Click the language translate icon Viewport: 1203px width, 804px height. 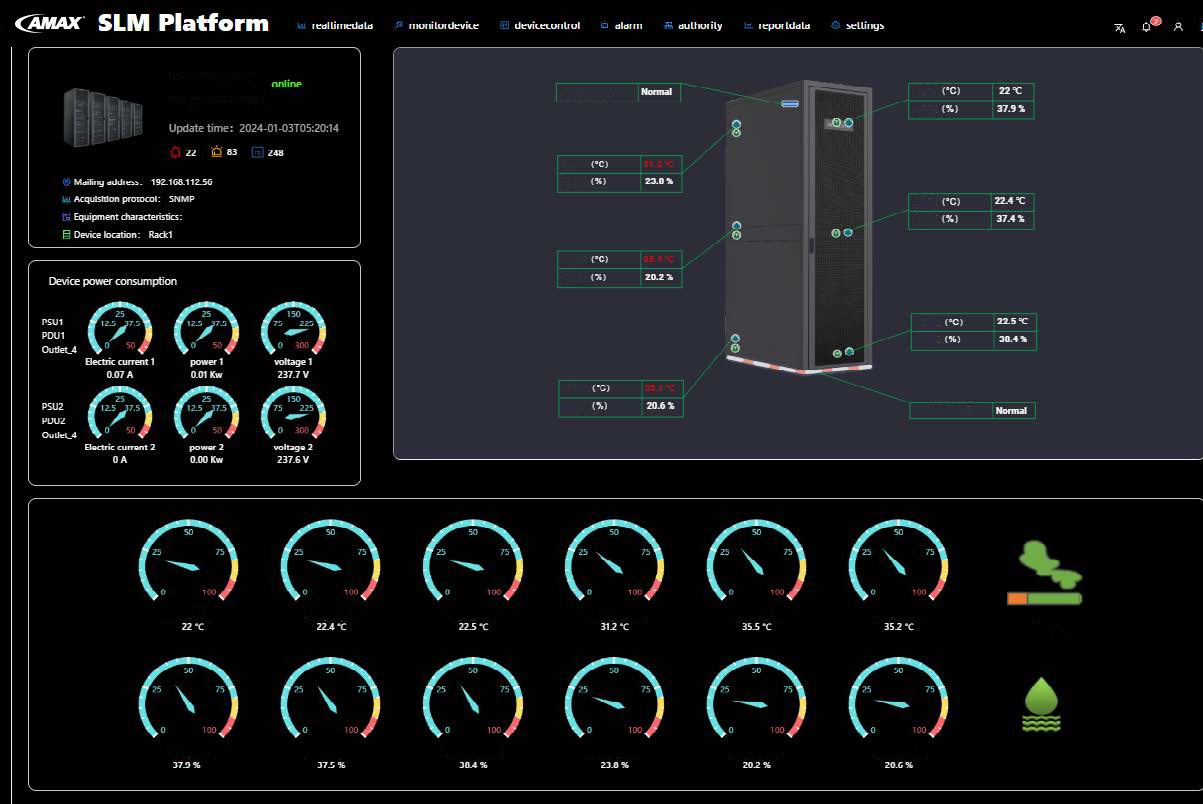[1120, 27]
